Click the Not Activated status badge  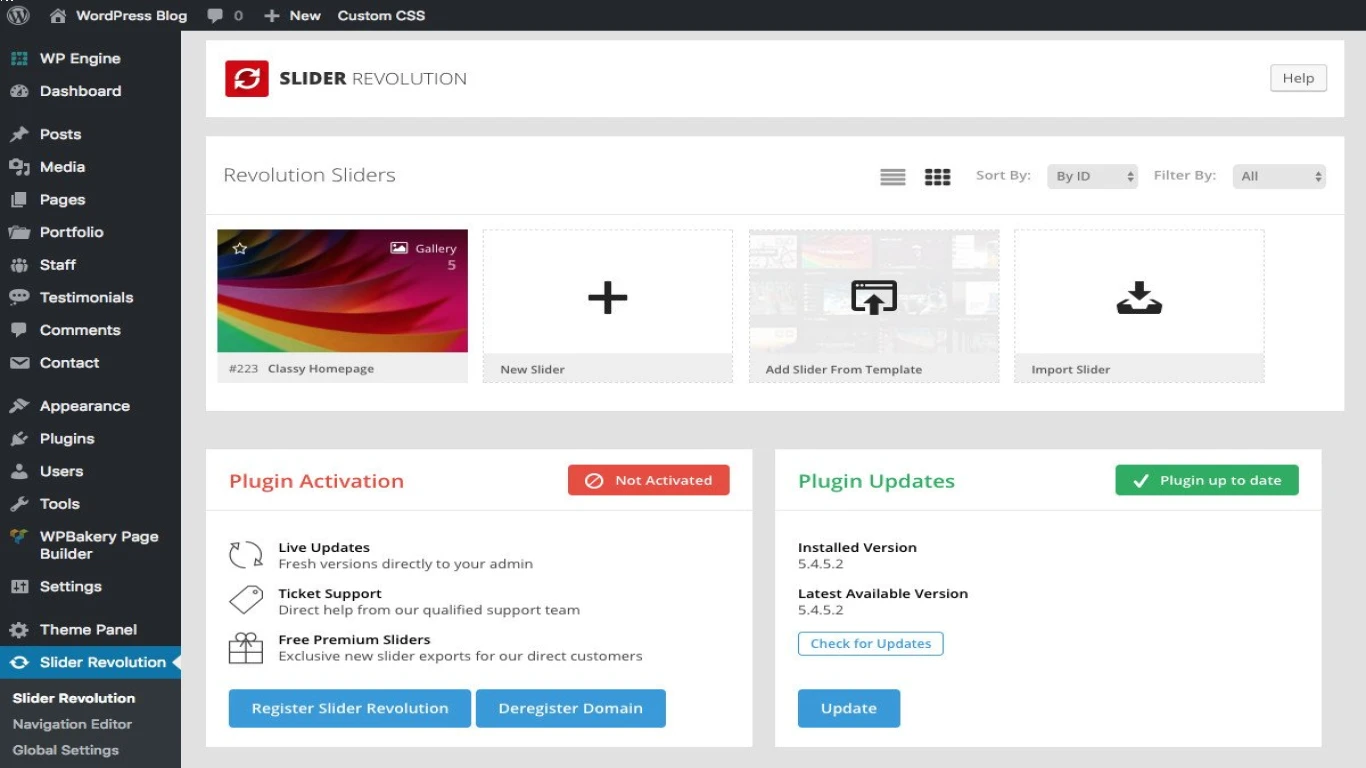coord(649,480)
